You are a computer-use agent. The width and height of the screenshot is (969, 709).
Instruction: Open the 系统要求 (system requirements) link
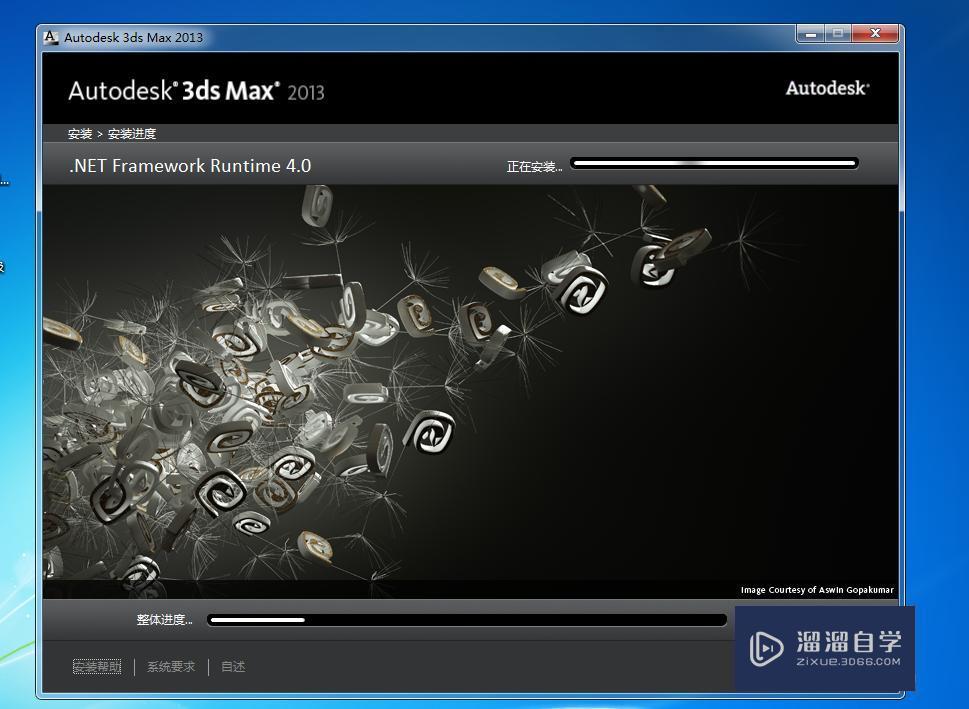click(x=170, y=666)
